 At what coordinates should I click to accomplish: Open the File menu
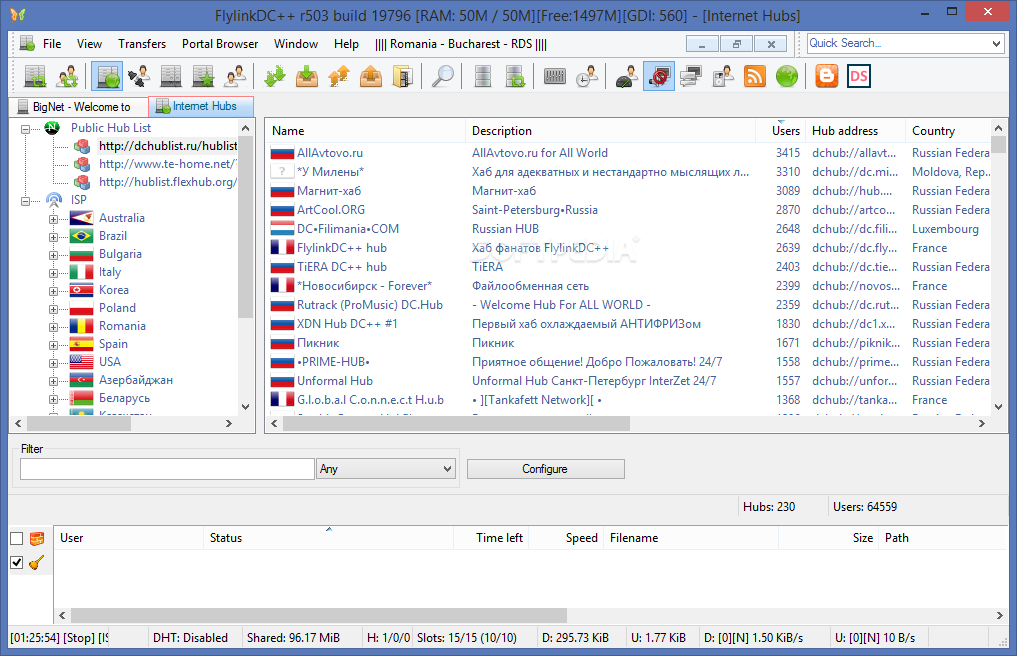pos(52,43)
